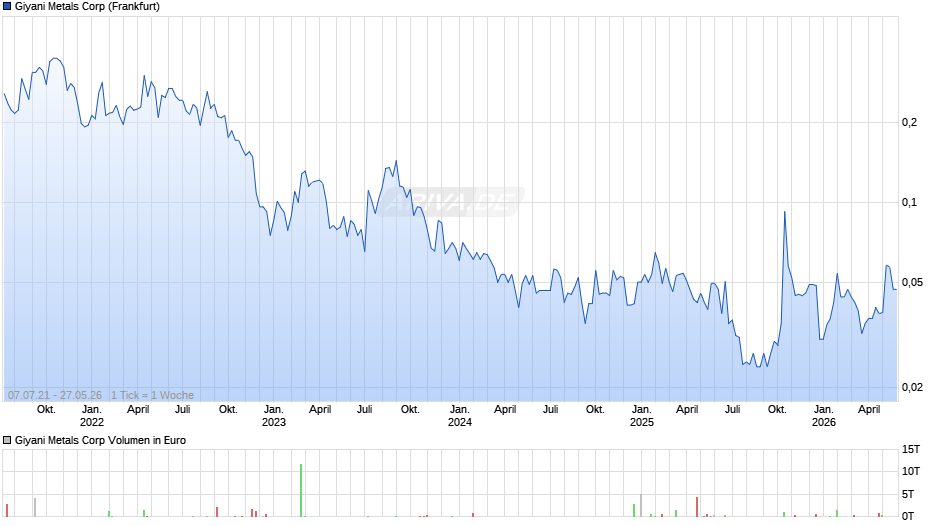Click the 15T volume axis label

[911, 449]
